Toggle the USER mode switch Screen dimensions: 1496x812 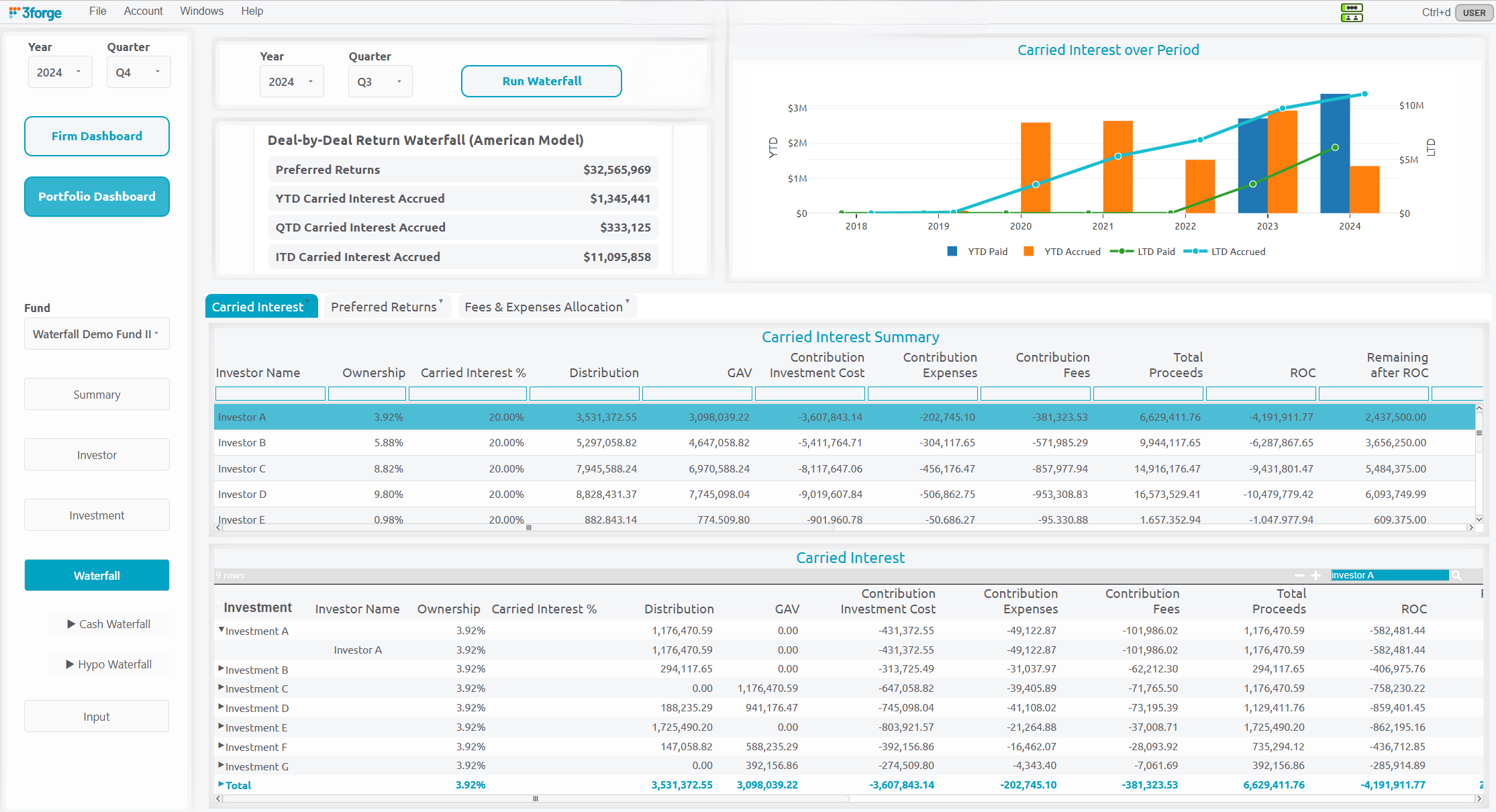(1474, 13)
